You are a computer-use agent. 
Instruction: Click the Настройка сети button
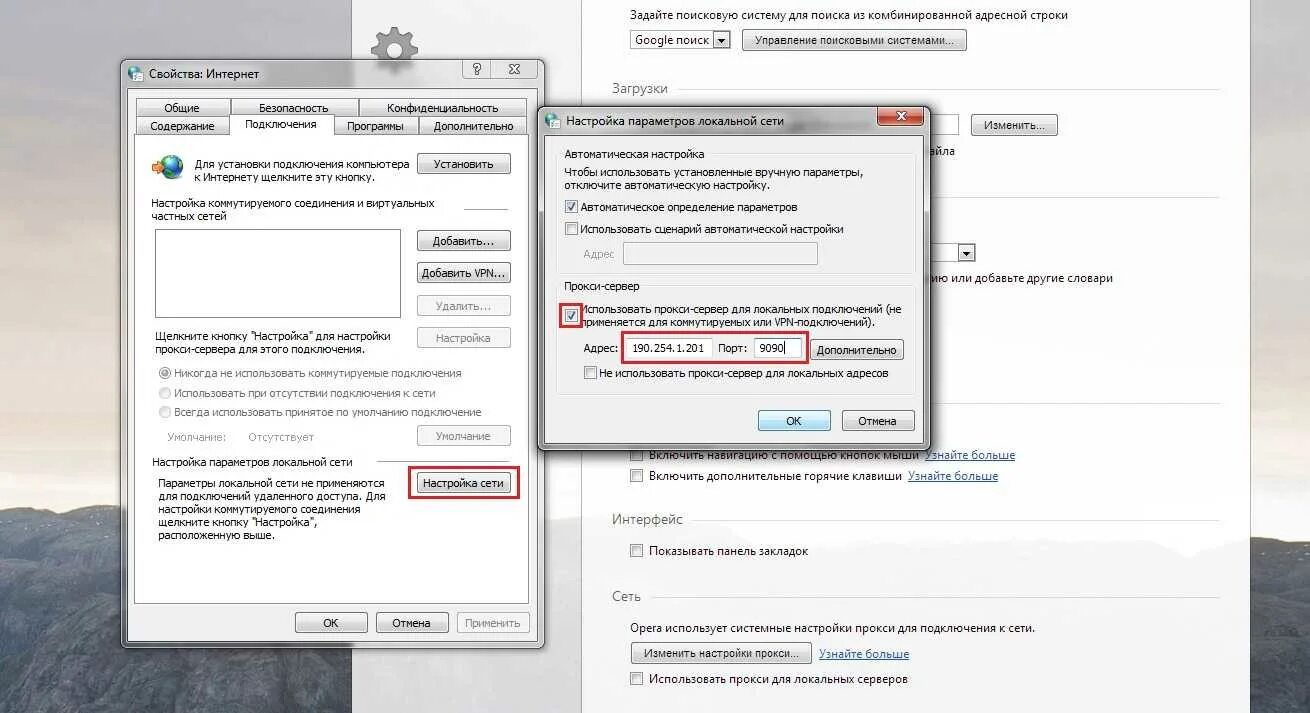click(x=464, y=483)
